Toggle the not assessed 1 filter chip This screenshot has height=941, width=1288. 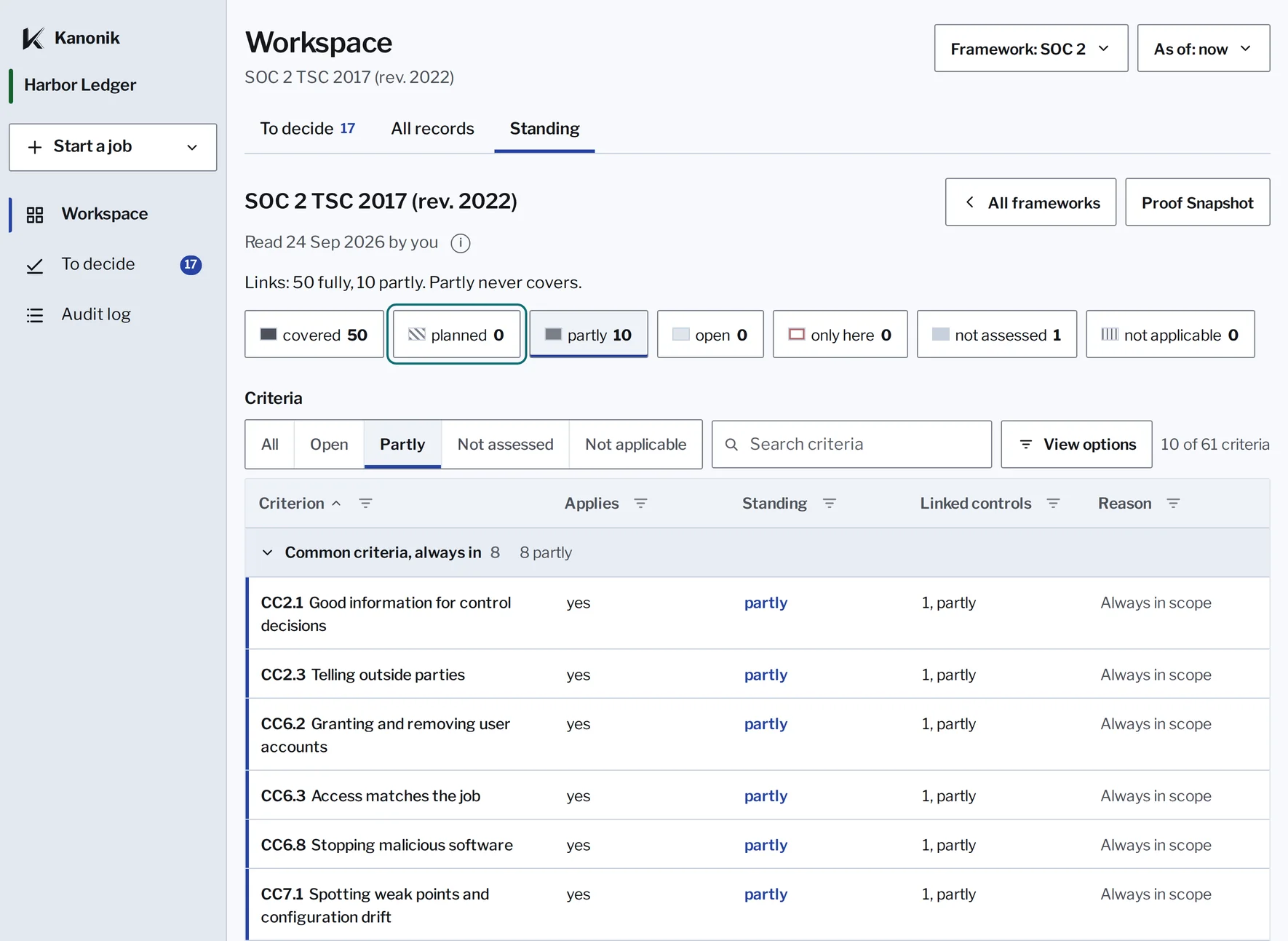(997, 335)
